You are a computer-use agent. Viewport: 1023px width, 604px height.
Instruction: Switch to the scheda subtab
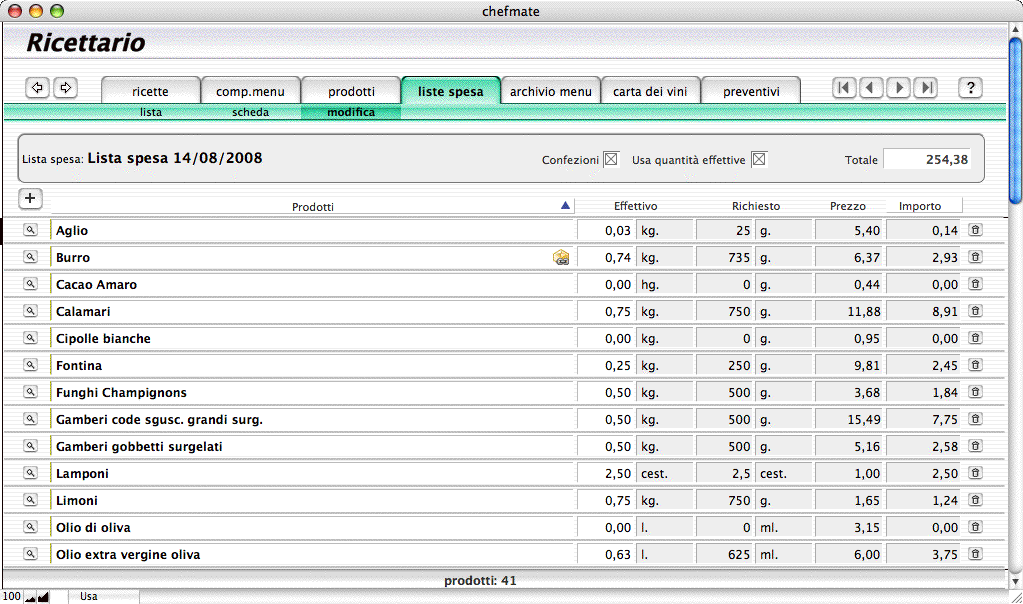pos(251,112)
